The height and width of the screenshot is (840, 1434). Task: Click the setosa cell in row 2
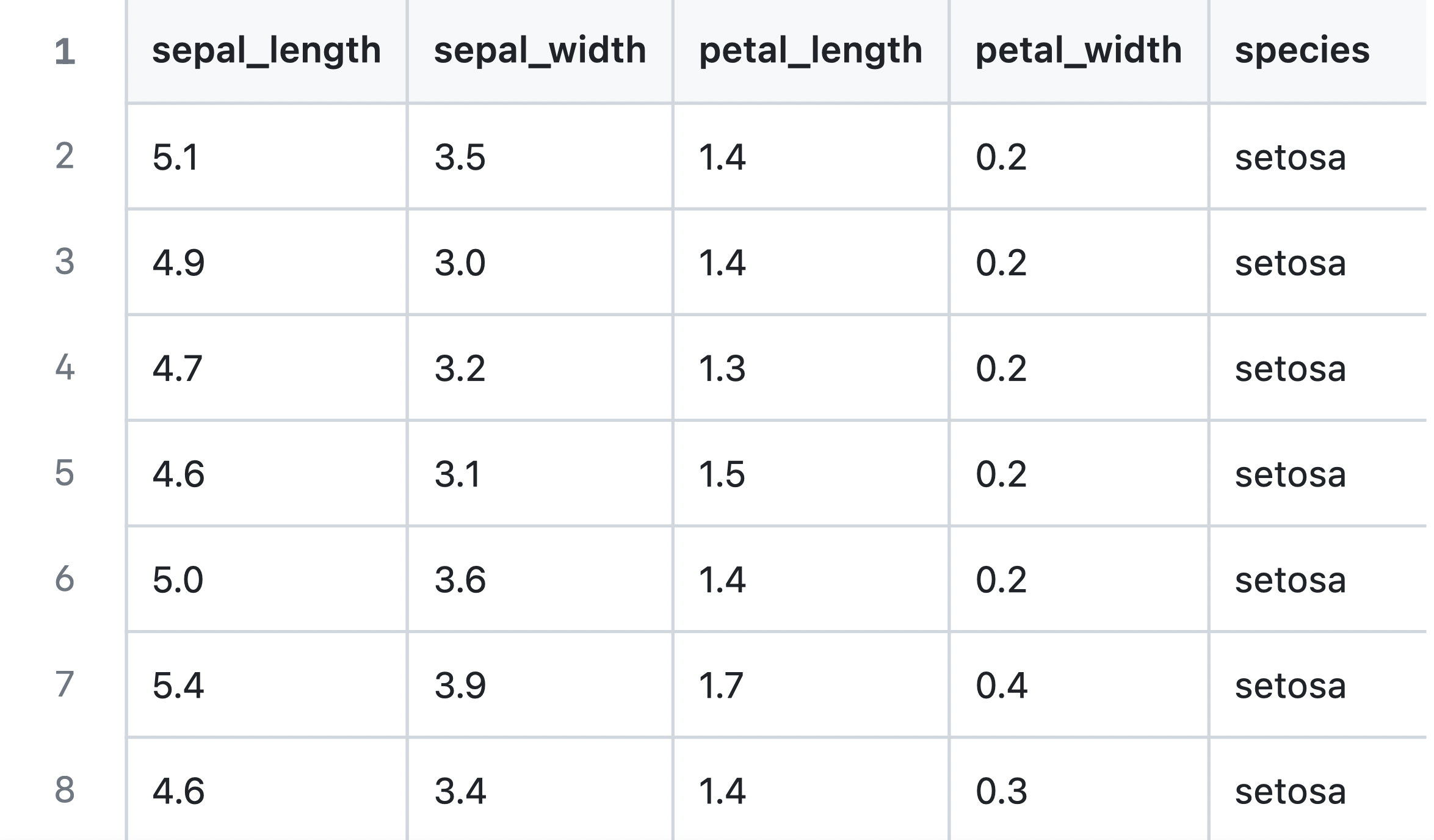point(1319,156)
